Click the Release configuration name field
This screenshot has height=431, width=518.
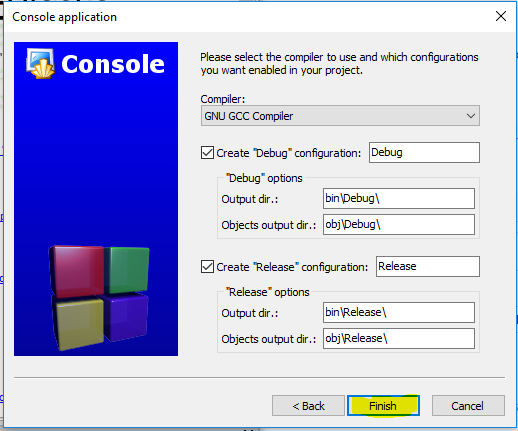point(428,266)
